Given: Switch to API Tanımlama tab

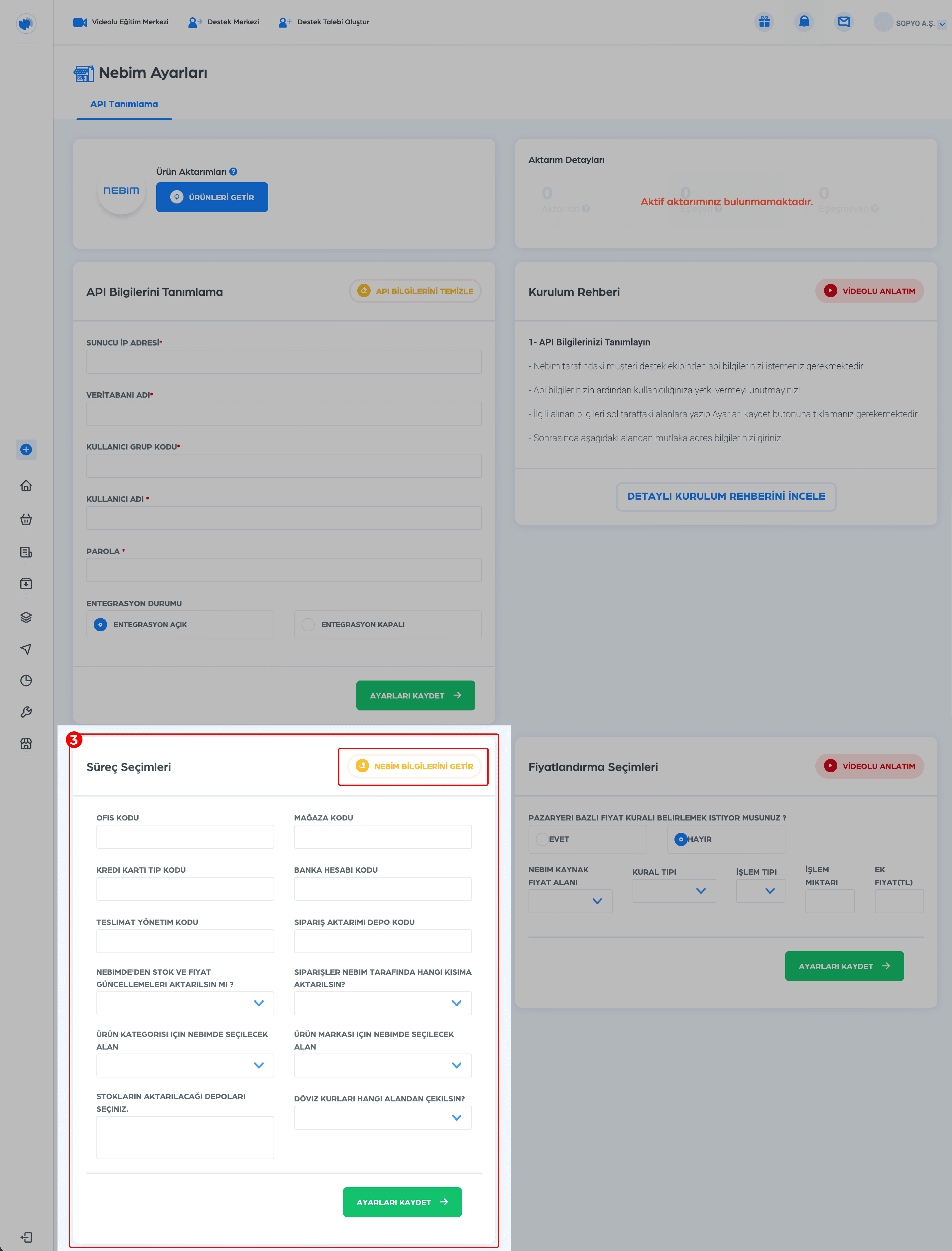Looking at the screenshot, I should pos(124,104).
